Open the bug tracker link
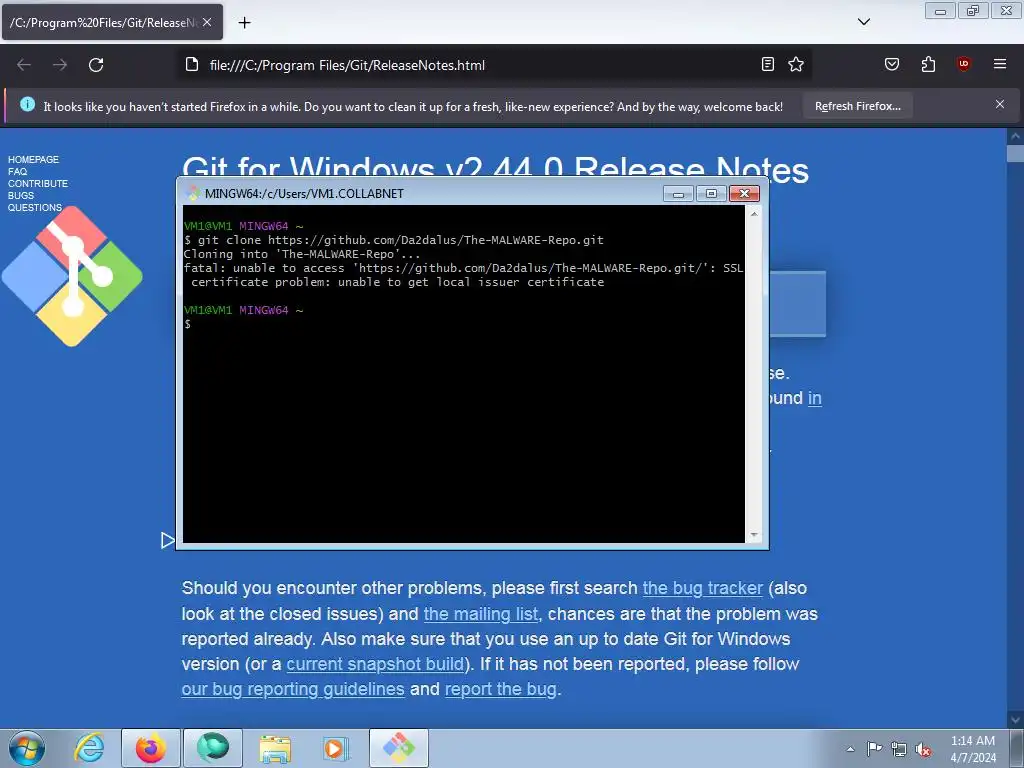 tap(703, 588)
